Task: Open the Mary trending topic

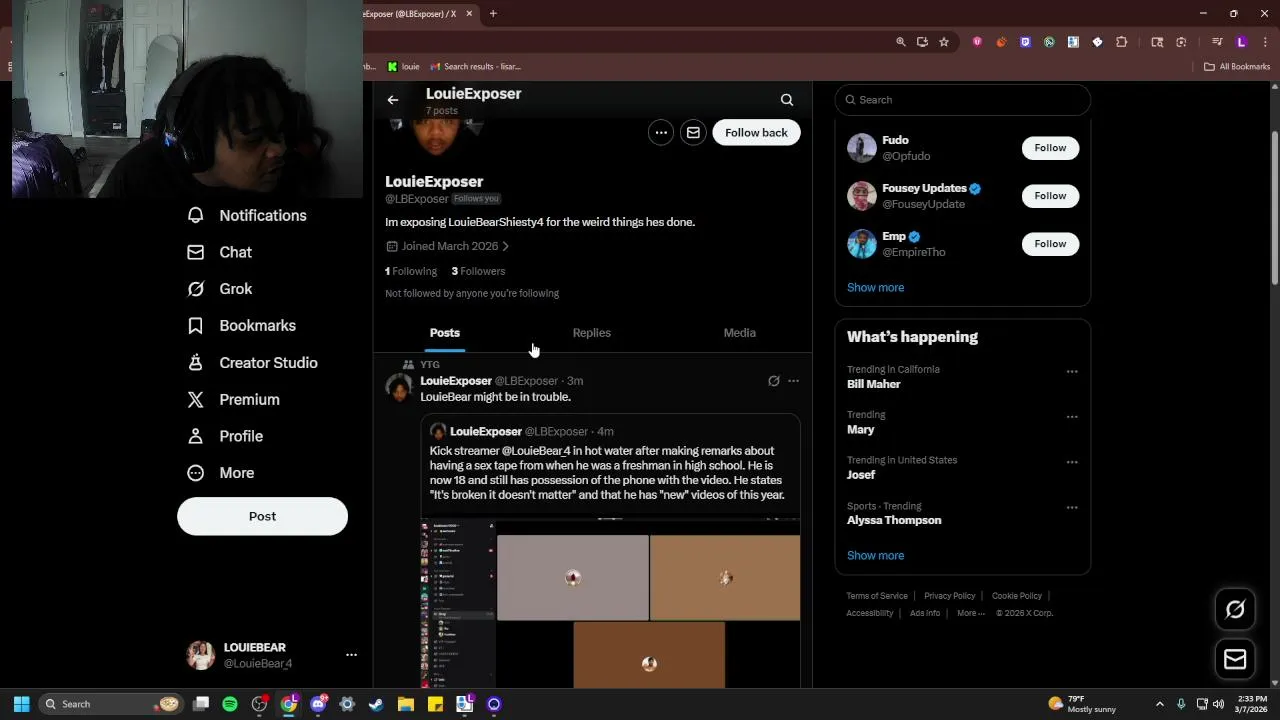Action: (x=860, y=430)
